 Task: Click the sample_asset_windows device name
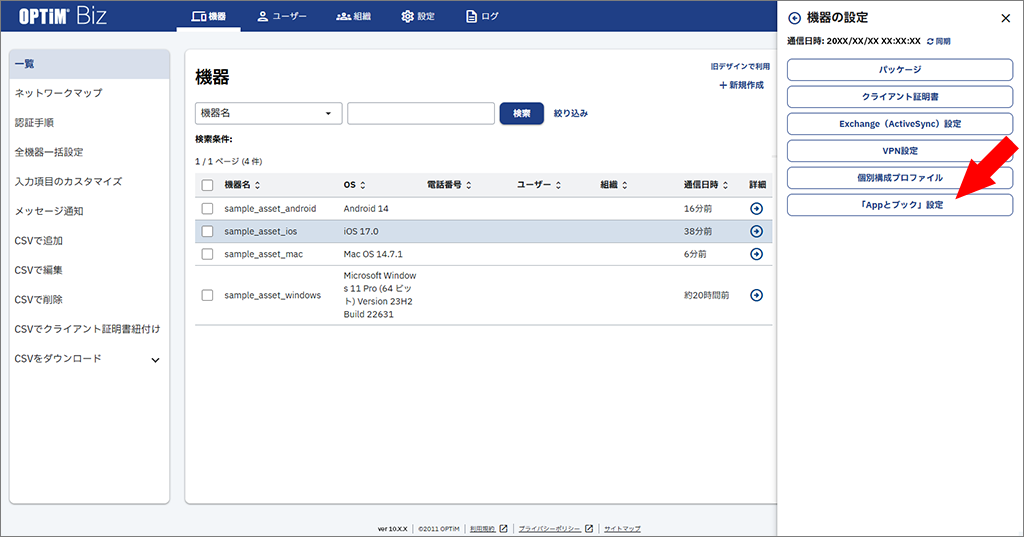point(272,295)
